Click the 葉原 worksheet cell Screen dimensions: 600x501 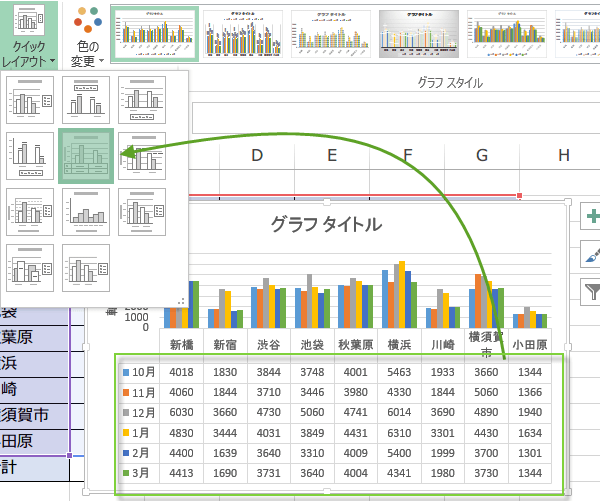[34, 338]
